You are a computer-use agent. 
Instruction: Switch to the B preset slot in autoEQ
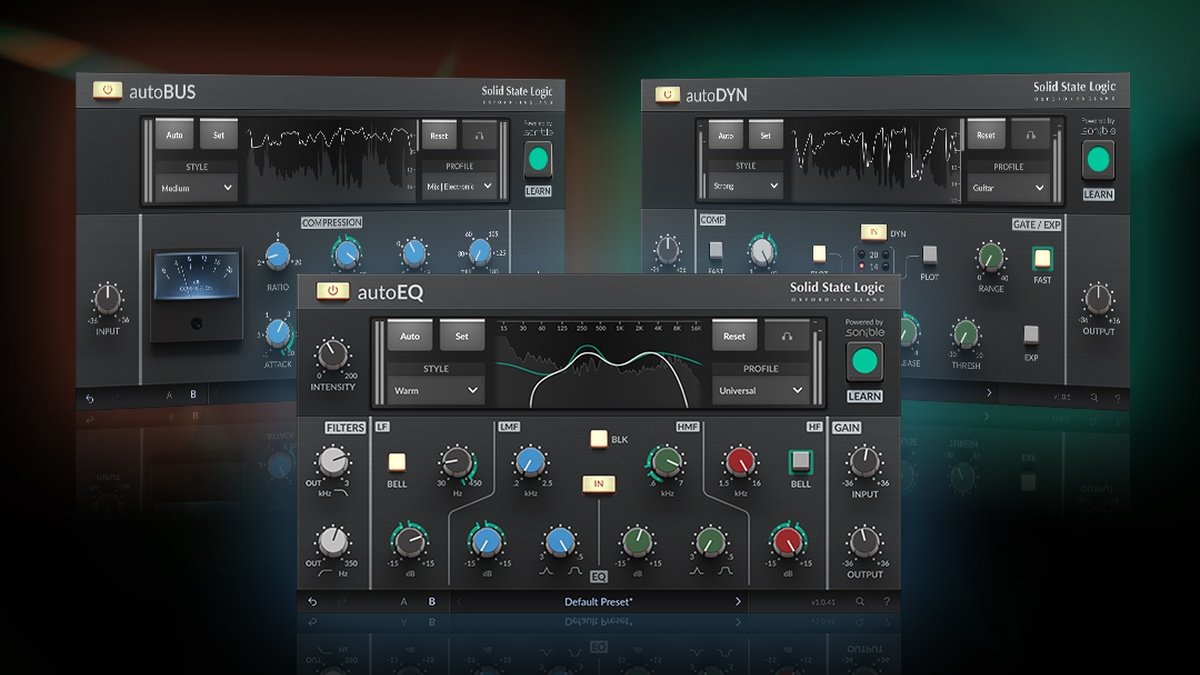point(432,602)
